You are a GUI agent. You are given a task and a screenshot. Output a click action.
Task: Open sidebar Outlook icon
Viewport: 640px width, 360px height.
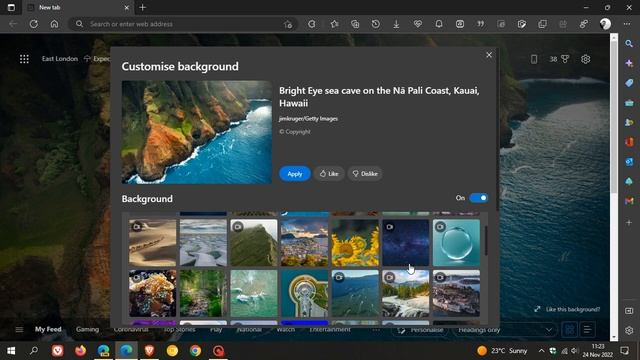pyautogui.click(x=629, y=162)
